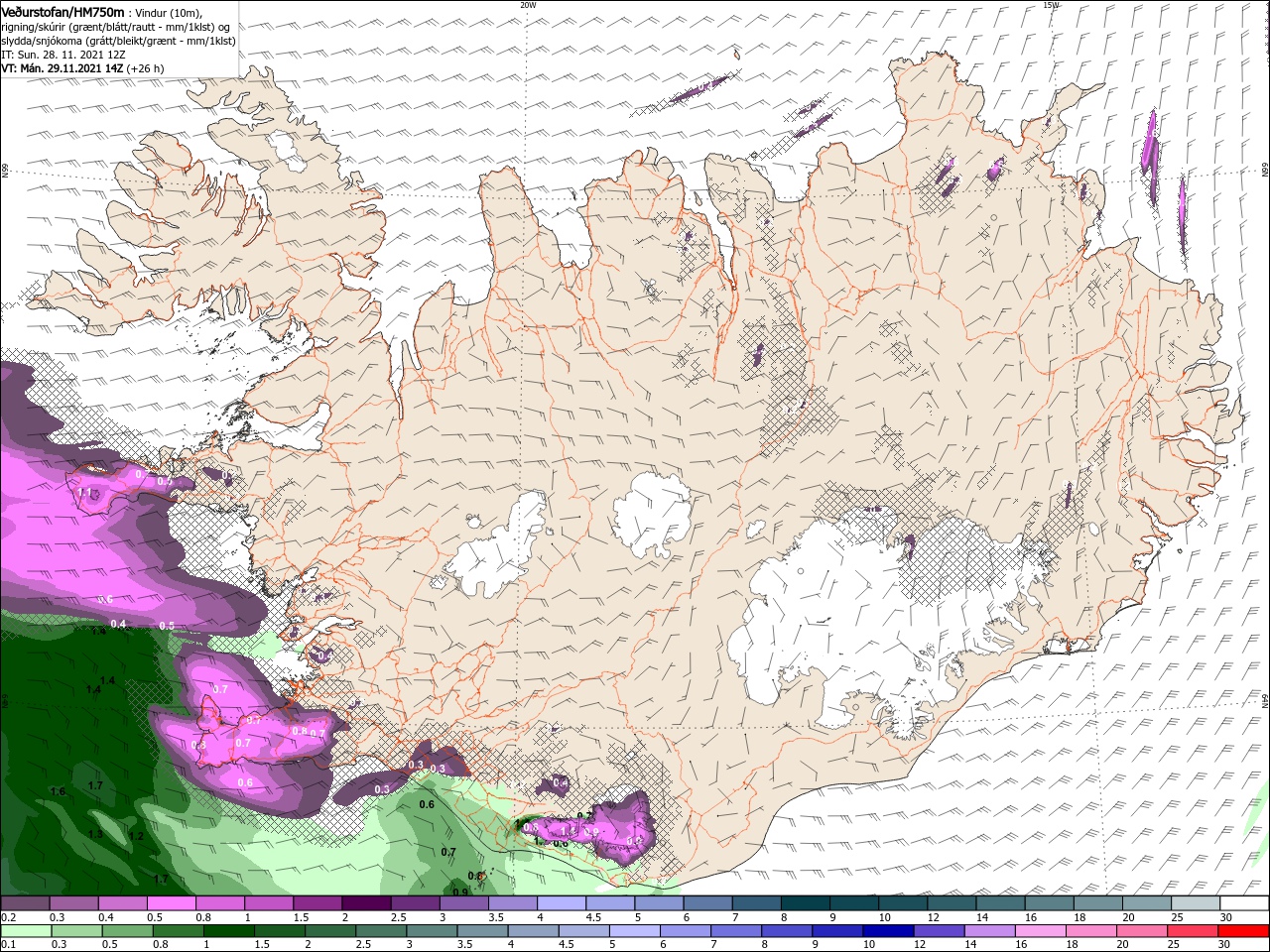Viewport: 1270px width, 952px height.
Task: Click the '1.1' precipitation value on Snæfellsnes
Action: (83, 492)
